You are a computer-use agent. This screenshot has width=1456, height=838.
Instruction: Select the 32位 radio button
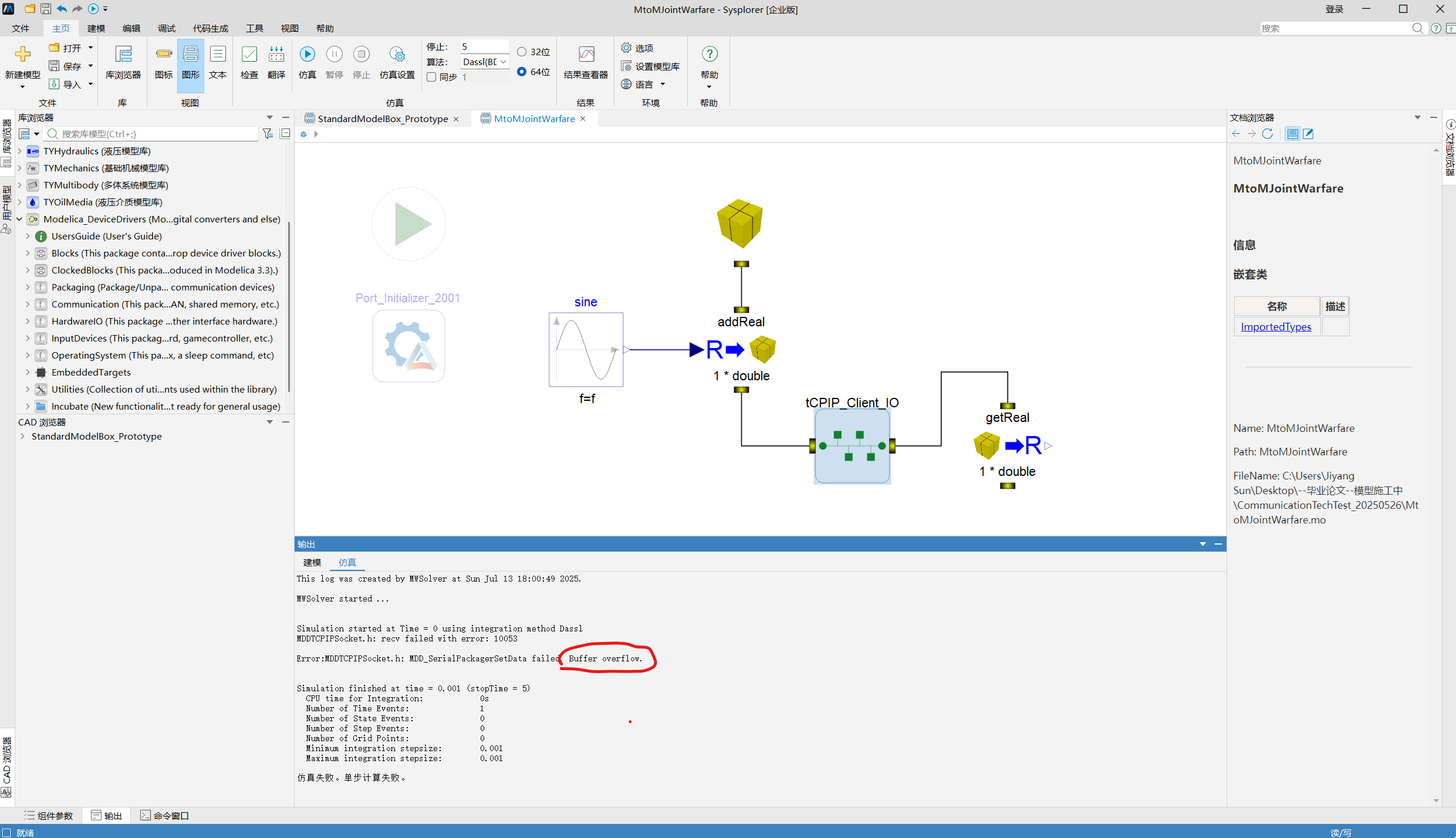(x=522, y=52)
